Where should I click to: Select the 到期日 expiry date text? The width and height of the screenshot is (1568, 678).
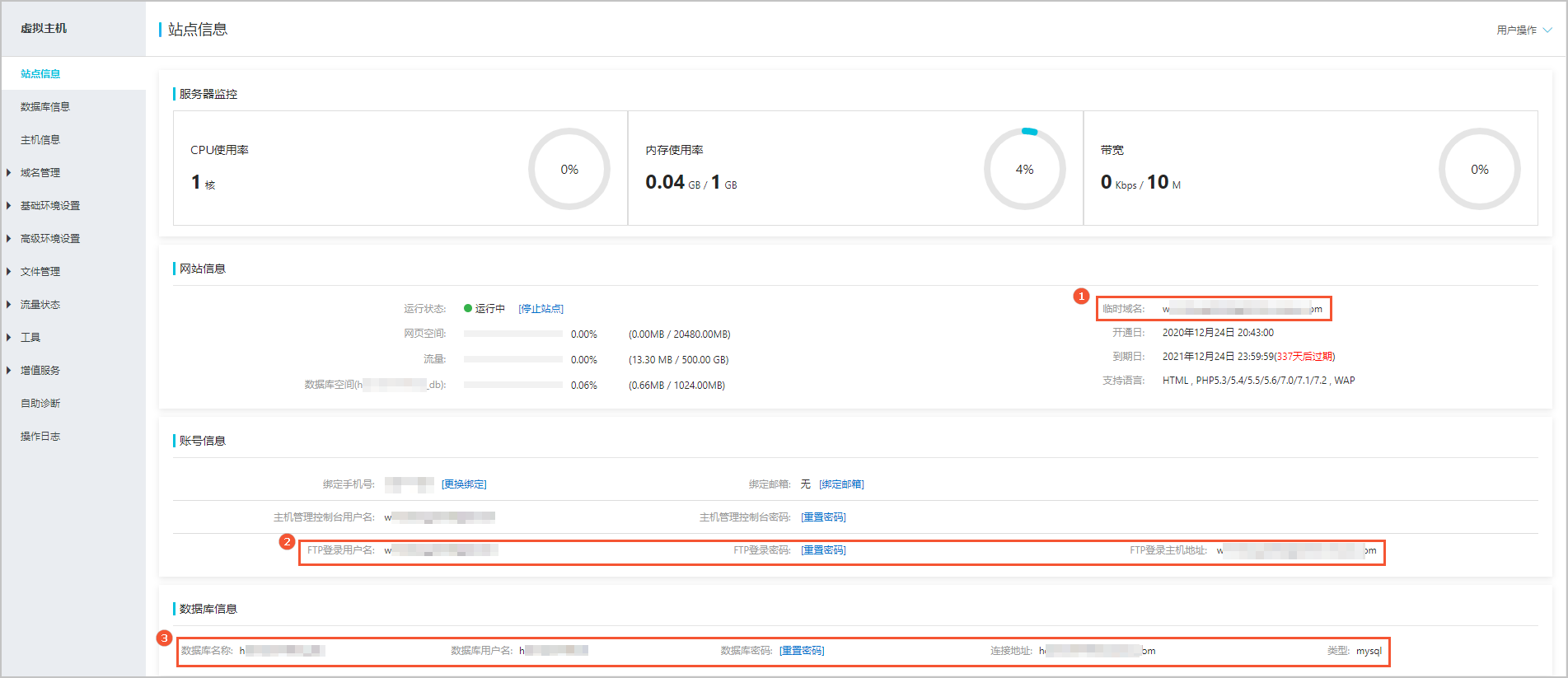(1248, 356)
